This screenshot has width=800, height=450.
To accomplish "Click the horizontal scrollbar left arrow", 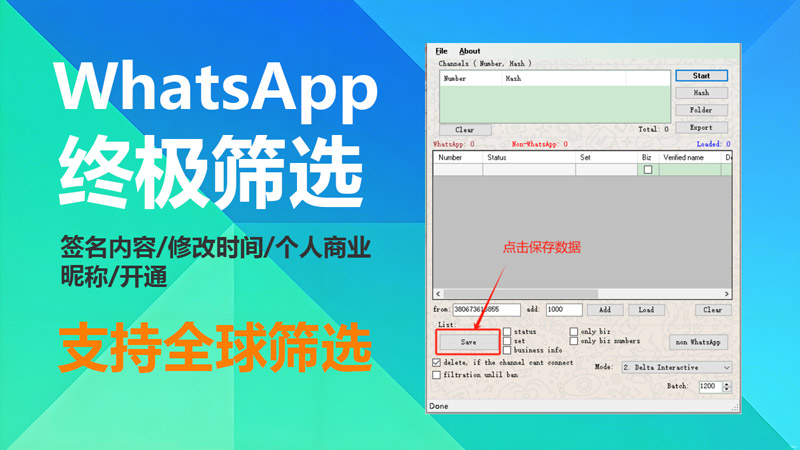I will click(x=438, y=294).
